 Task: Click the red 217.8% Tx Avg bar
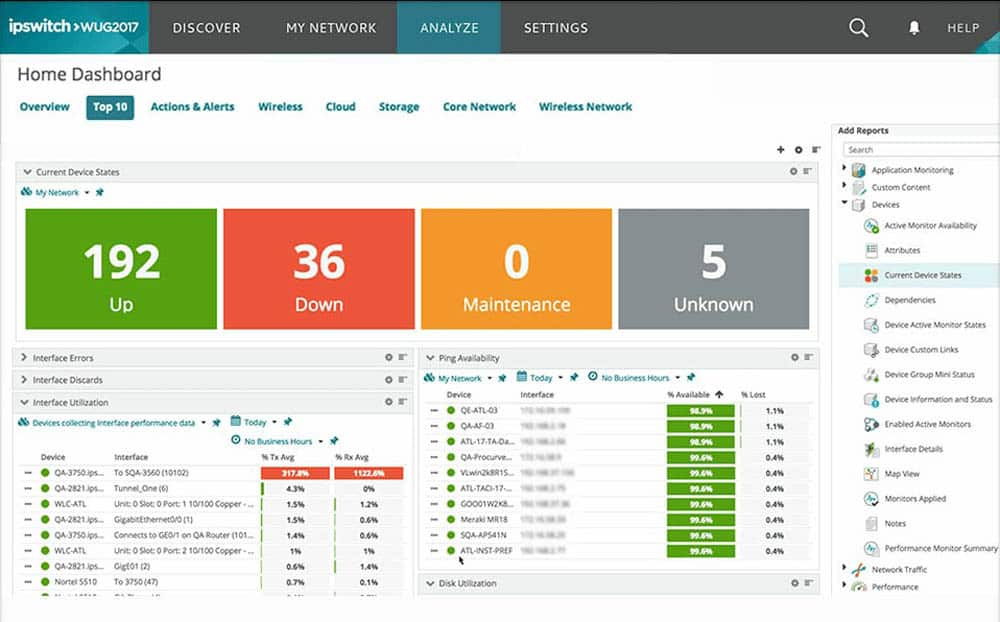pyautogui.click(x=295, y=473)
